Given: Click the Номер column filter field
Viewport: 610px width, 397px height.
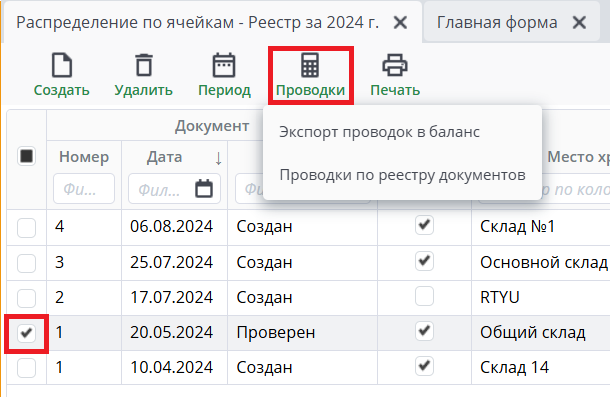Looking at the screenshot, I should [84, 189].
